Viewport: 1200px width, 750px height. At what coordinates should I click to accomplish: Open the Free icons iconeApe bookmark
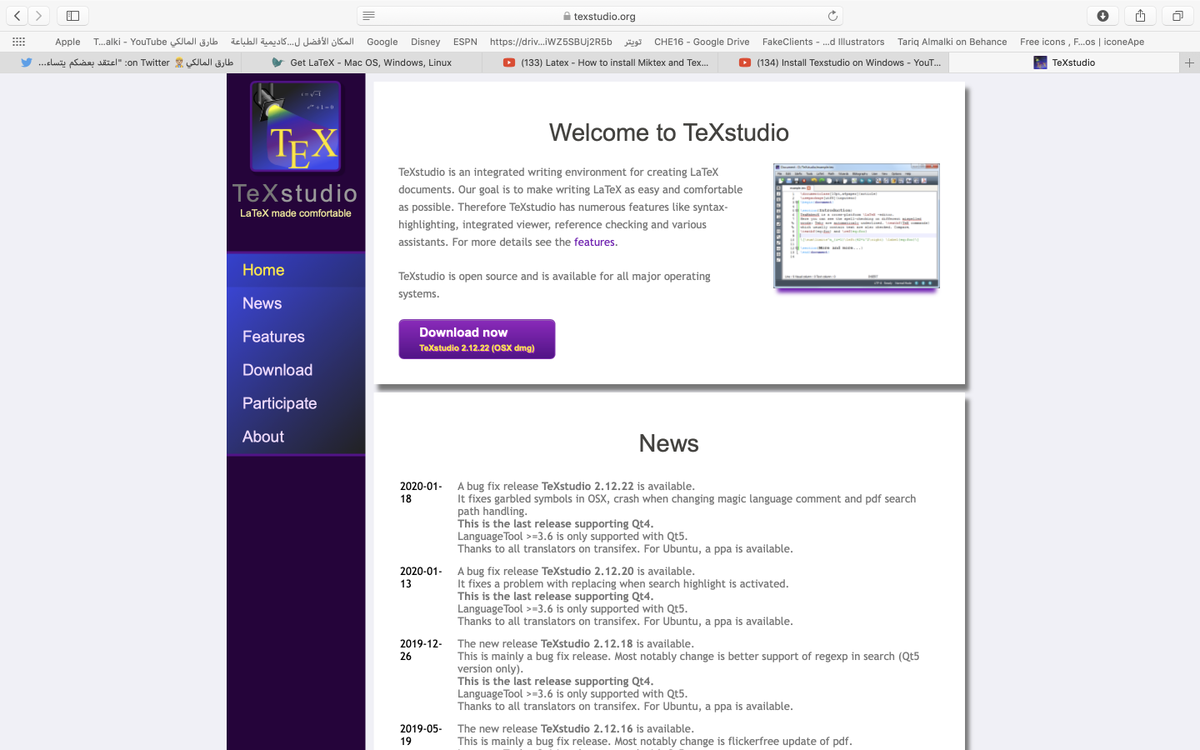(1082, 42)
